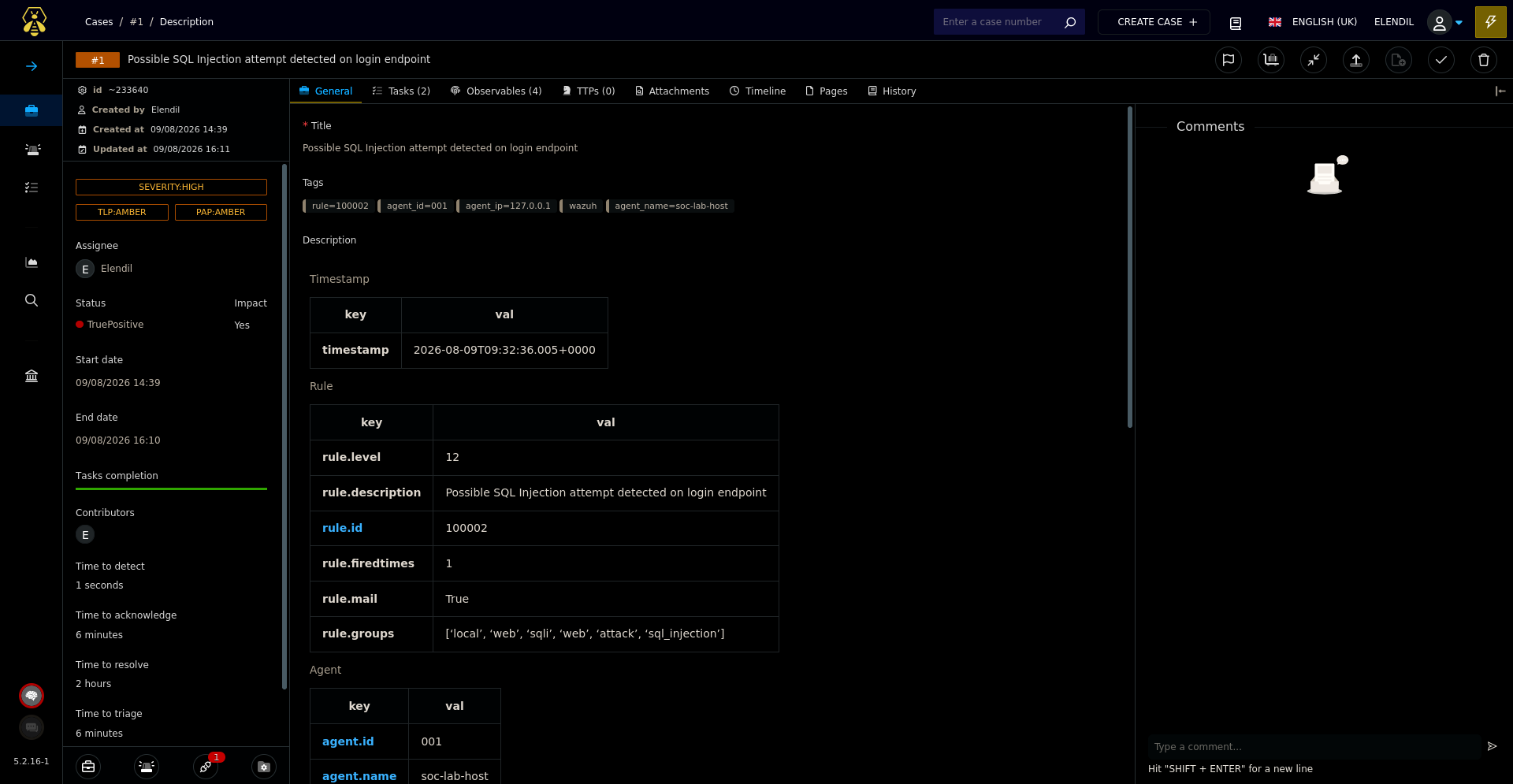Click the CREATE CASE button
Screen dimensions: 1513x784
click(1154, 22)
